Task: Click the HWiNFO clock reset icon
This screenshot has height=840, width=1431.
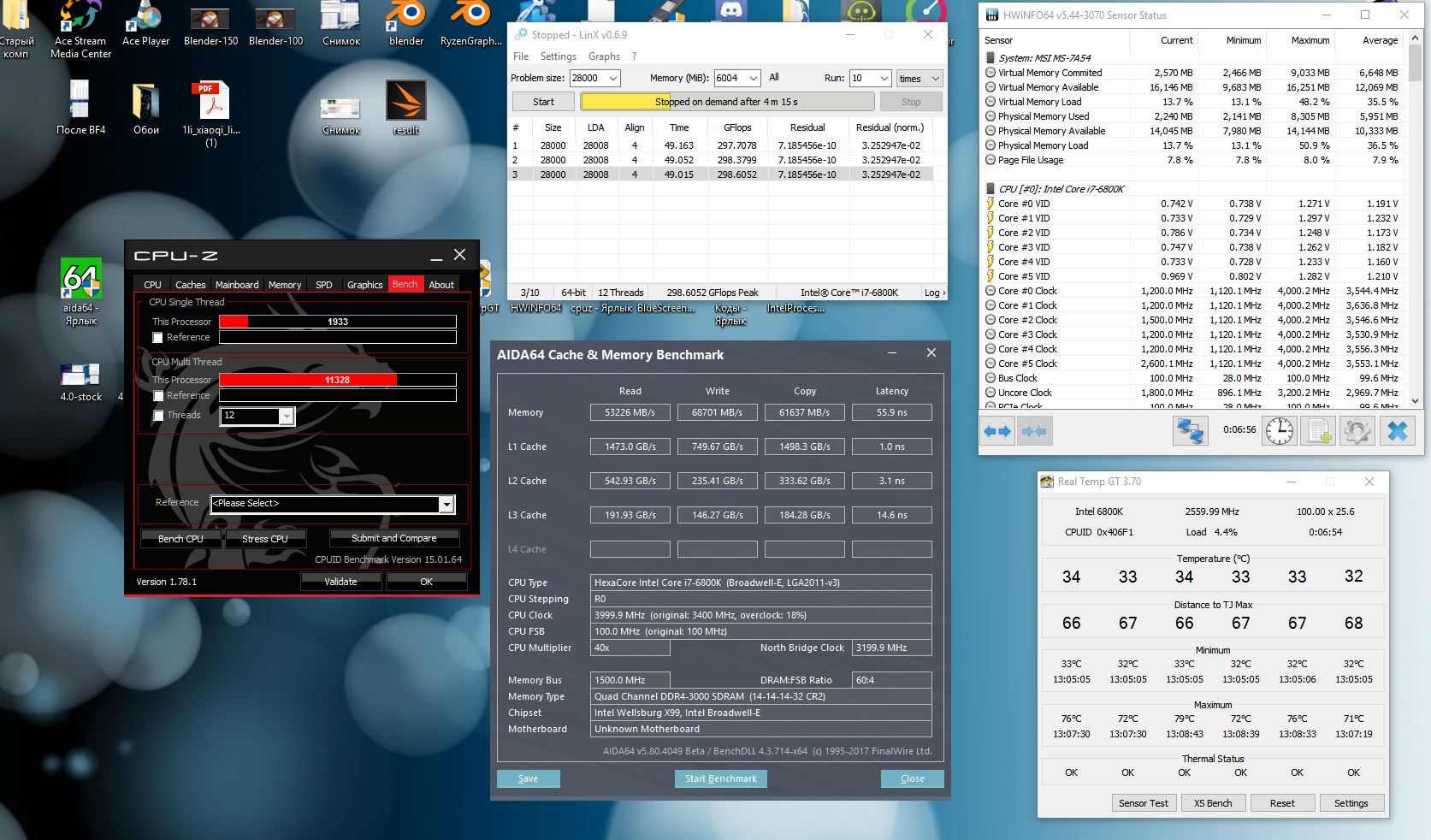Action: click(x=1280, y=430)
